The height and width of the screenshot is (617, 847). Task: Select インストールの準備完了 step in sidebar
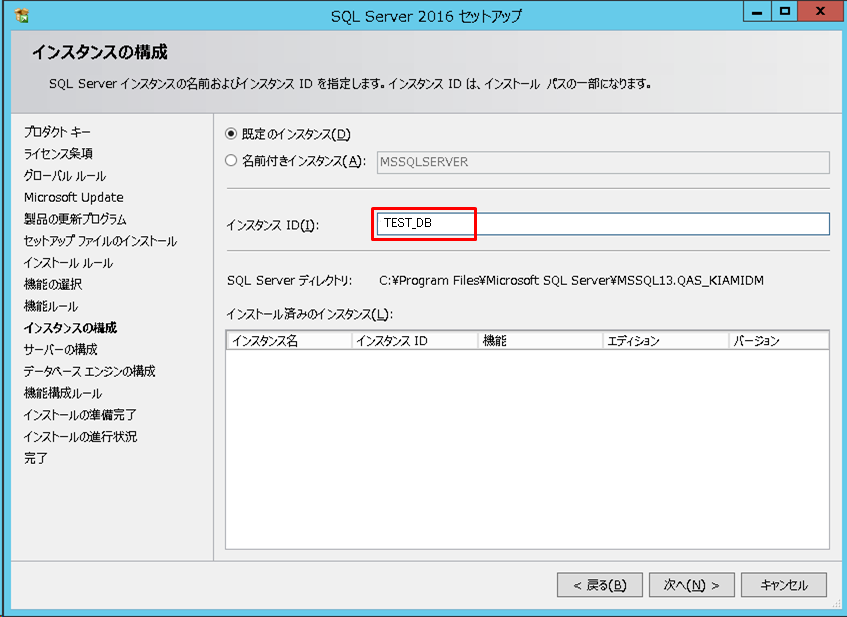[80, 415]
